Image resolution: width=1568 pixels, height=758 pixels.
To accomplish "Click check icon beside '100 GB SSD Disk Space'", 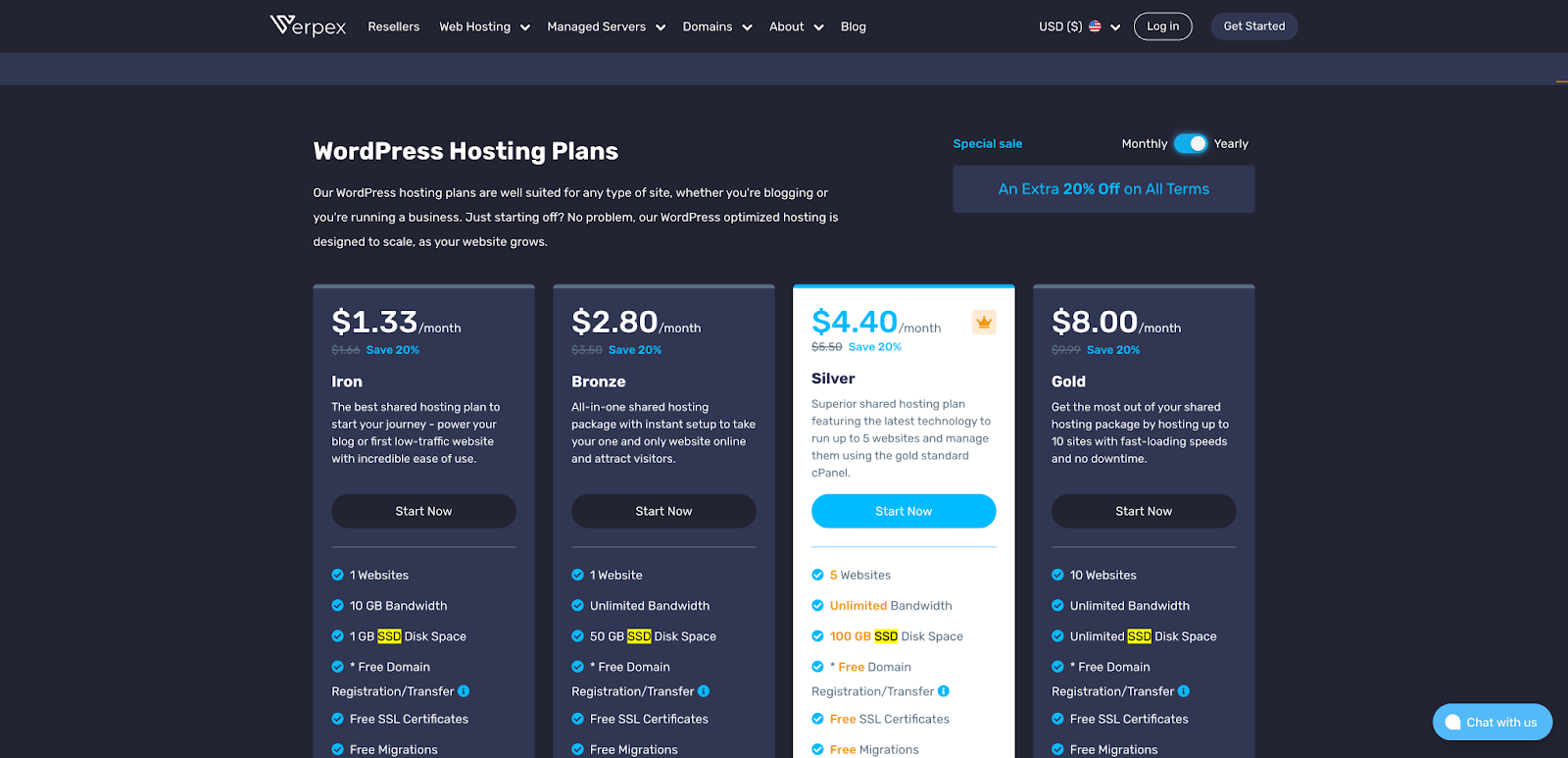I will coord(817,635).
